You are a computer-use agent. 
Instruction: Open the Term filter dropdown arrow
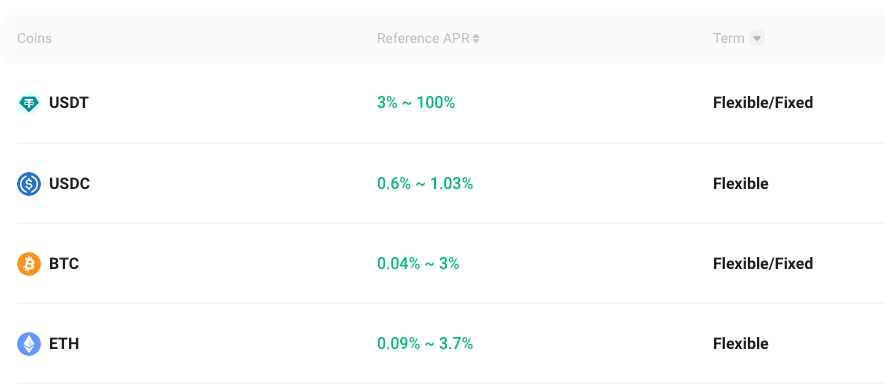pyautogui.click(x=757, y=38)
